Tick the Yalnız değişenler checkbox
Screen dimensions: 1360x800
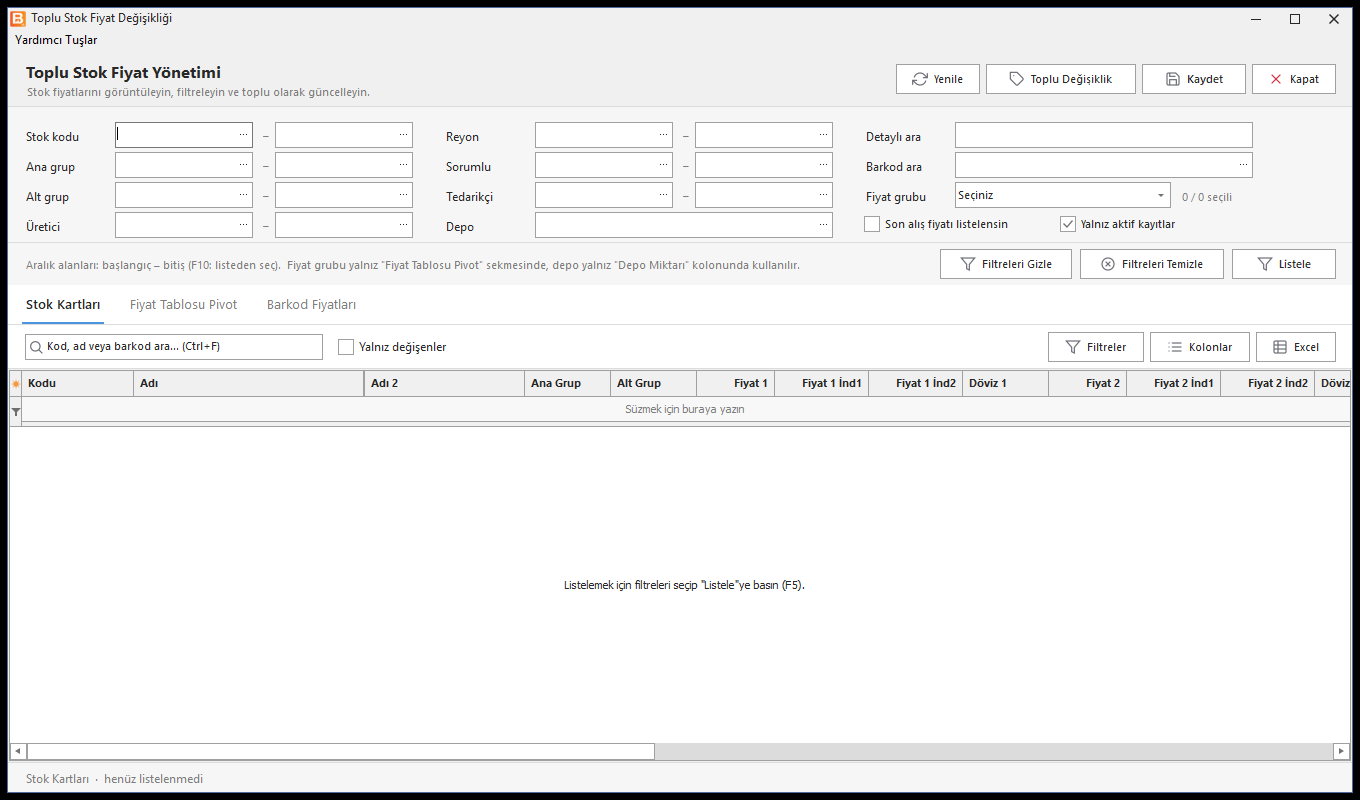346,347
